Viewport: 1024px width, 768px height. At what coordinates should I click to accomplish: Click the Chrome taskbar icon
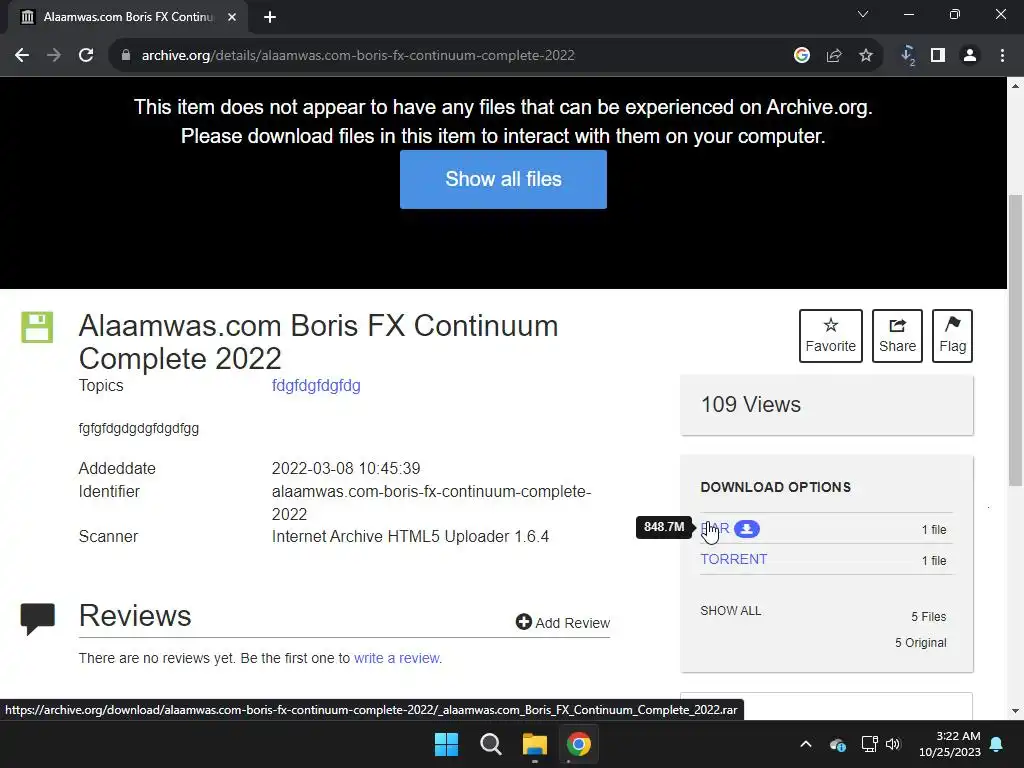coord(579,744)
